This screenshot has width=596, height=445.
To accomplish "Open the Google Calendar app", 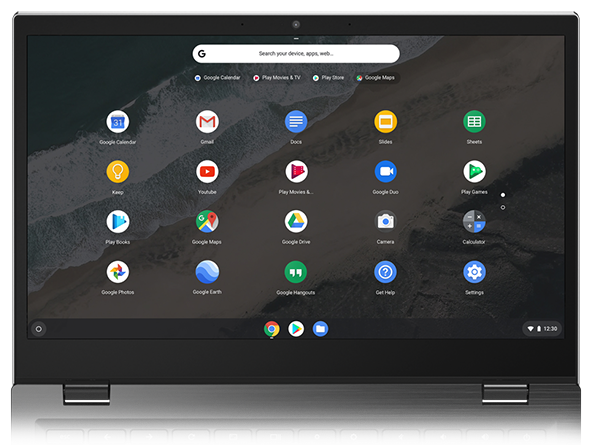I will click(118, 122).
